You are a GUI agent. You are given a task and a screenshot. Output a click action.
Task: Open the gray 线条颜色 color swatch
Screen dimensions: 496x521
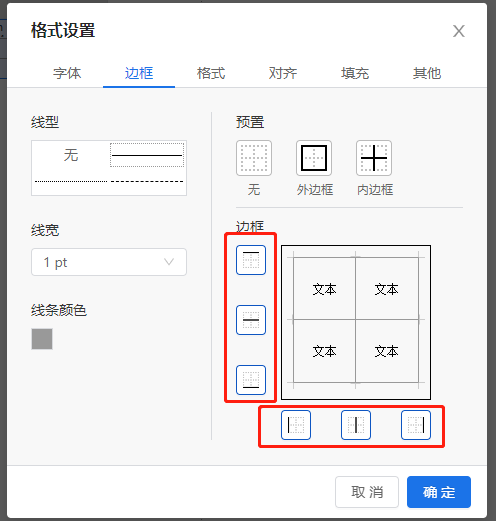coord(42,339)
